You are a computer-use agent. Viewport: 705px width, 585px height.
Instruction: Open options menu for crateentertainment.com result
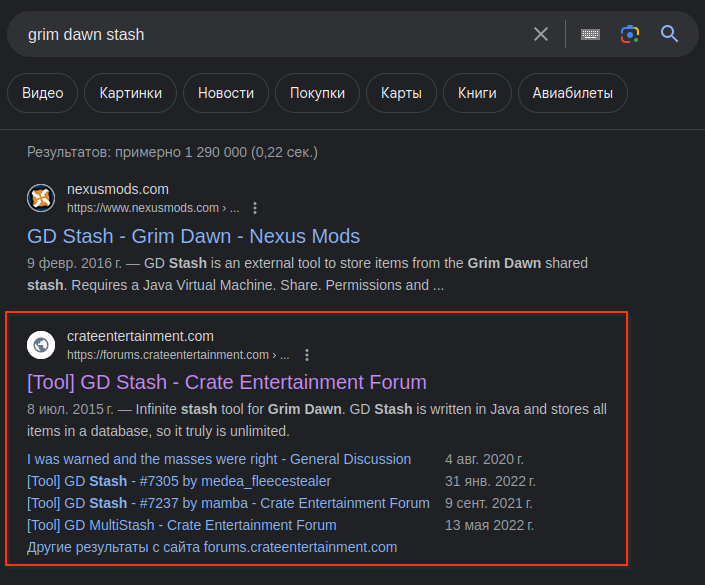(307, 355)
